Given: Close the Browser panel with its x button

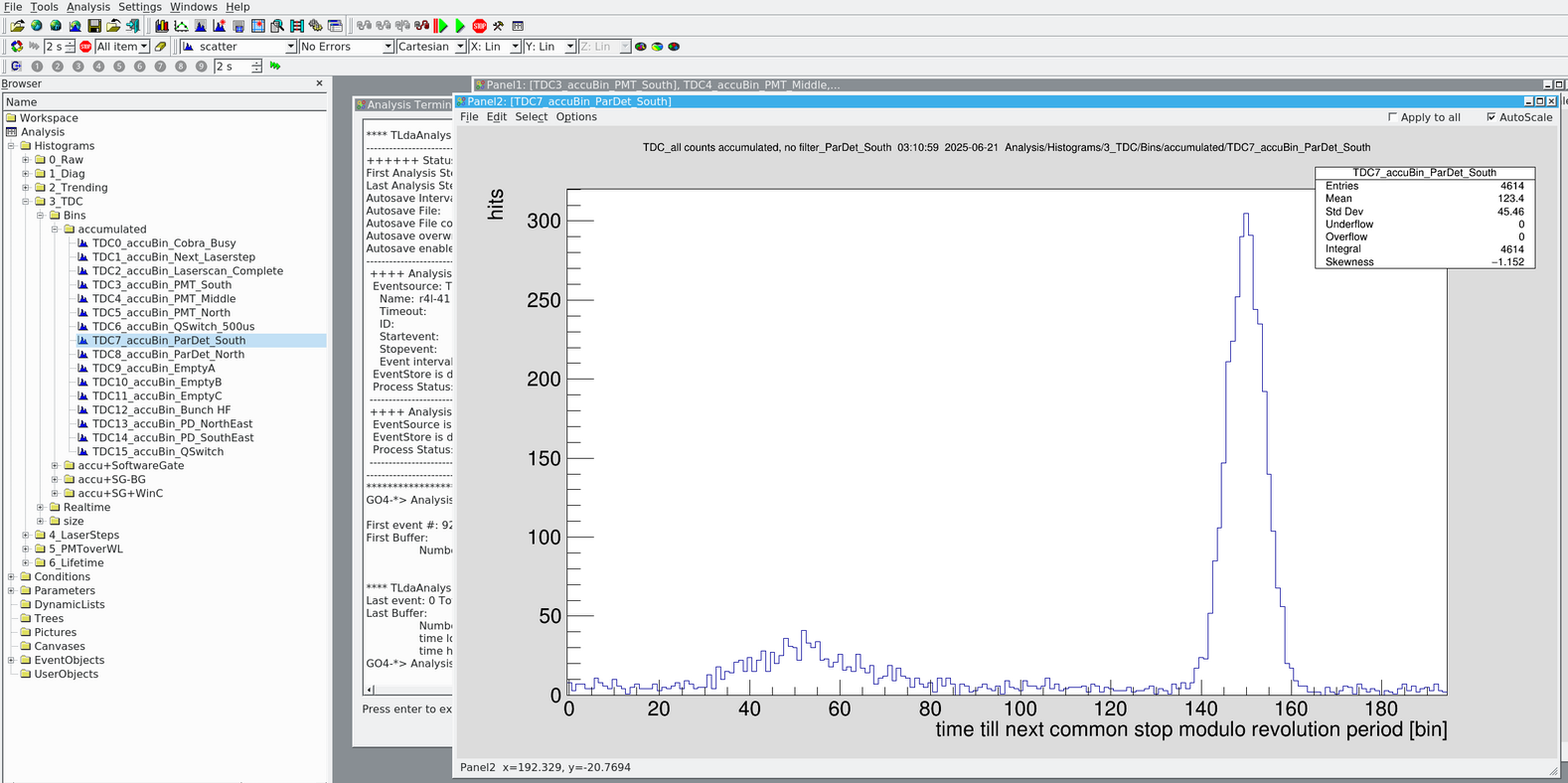Looking at the screenshot, I should pyautogui.click(x=319, y=83).
